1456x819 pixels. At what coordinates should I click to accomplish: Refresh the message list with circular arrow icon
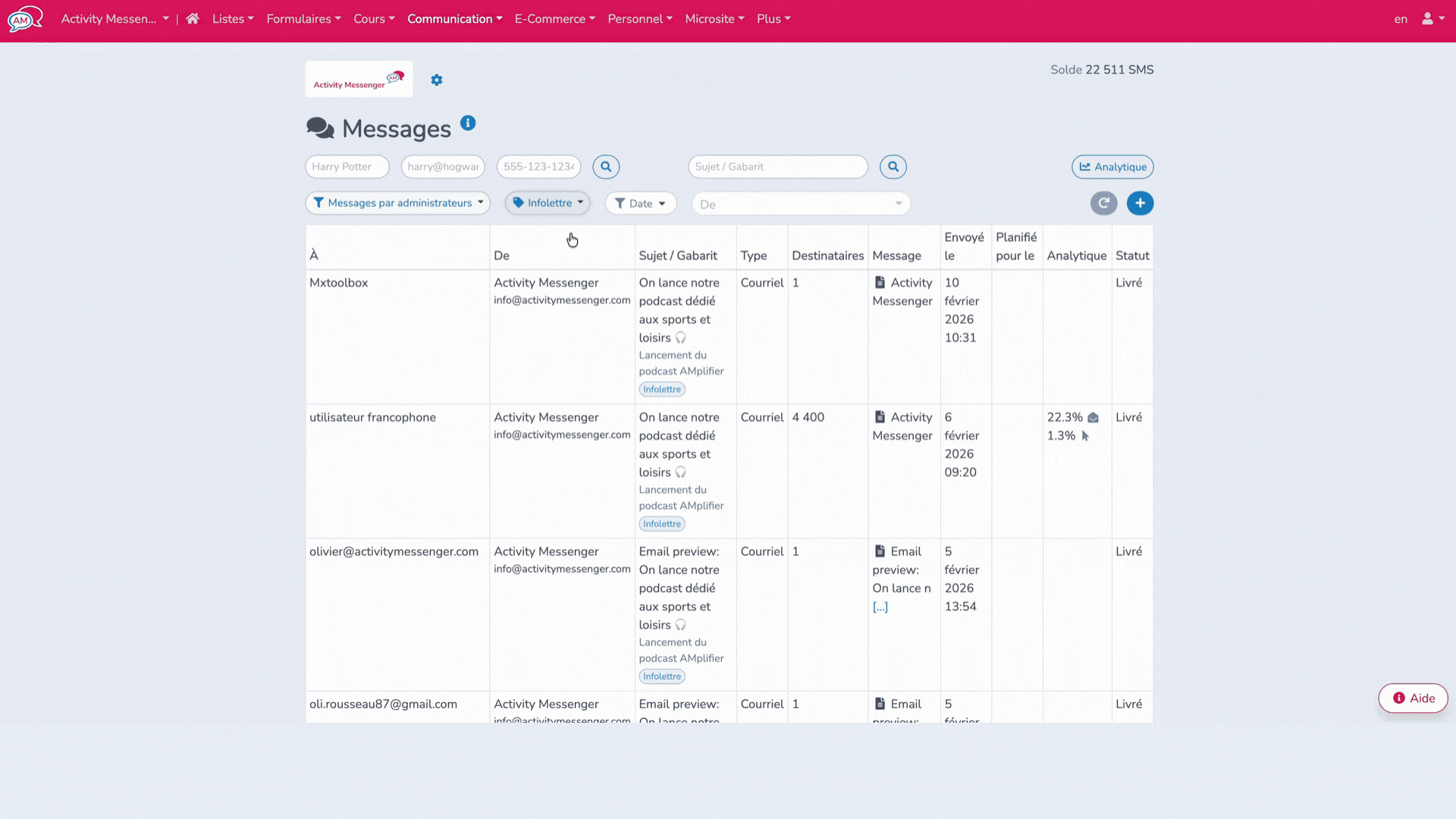(x=1103, y=203)
